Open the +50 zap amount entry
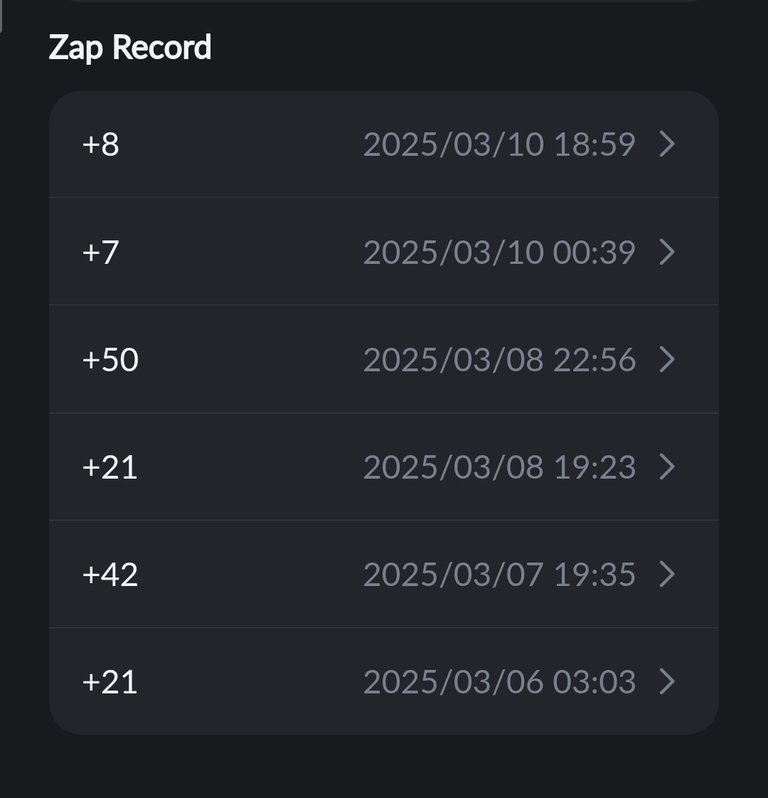Viewport: 768px width, 798px height. click(x=110, y=359)
